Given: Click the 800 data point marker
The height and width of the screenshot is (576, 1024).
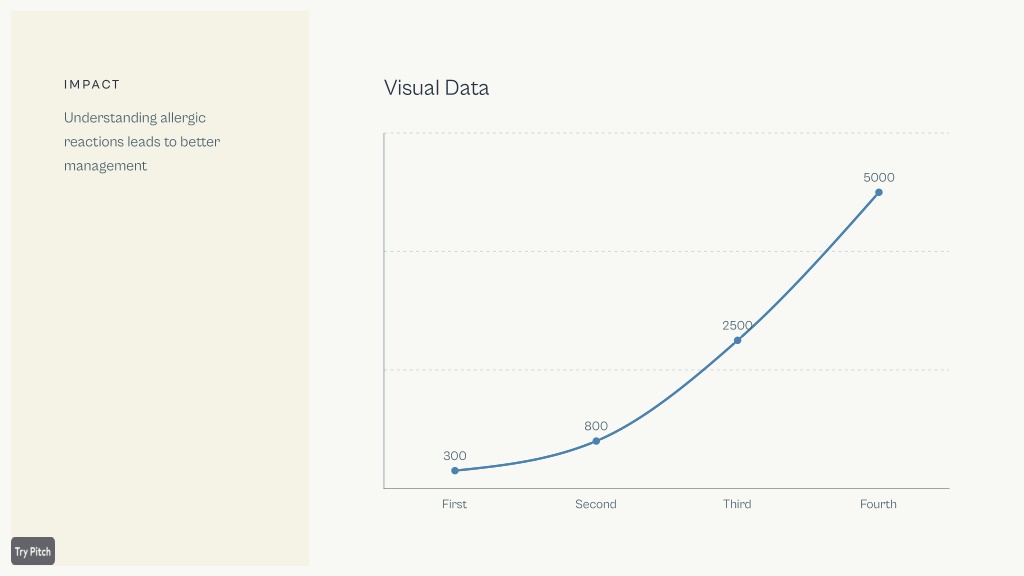Looking at the screenshot, I should tap(596, 441).
